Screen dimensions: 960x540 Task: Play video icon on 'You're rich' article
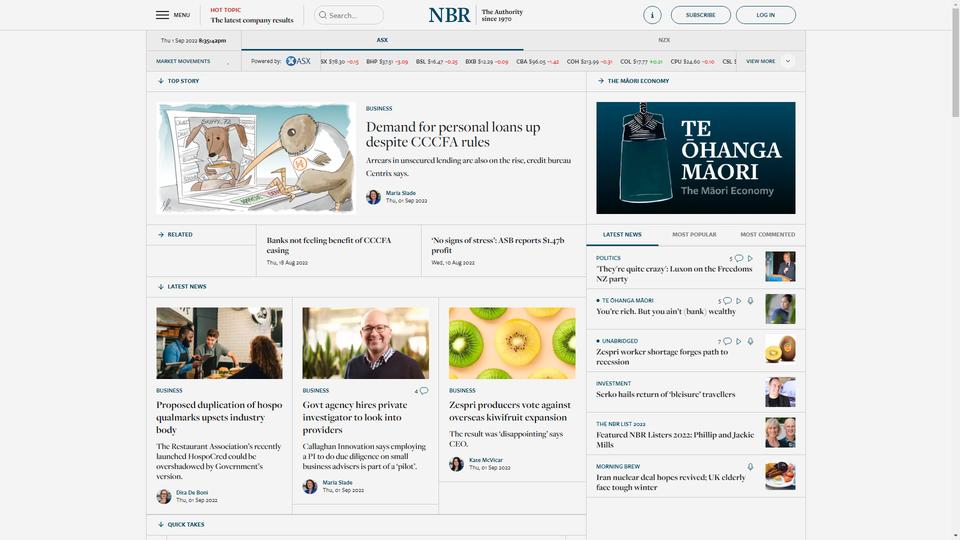(738, 301)
